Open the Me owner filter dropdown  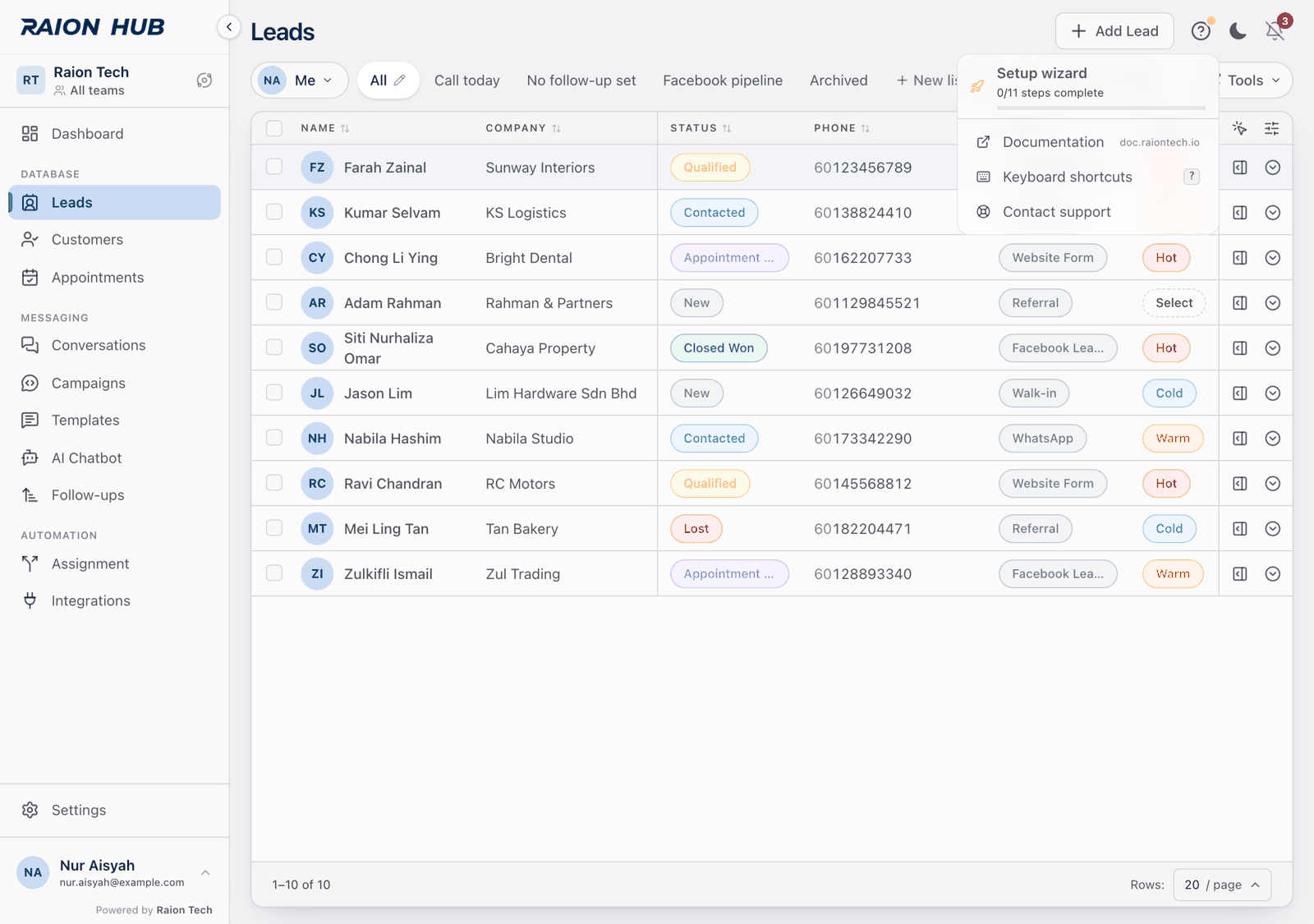coord(300,80)
